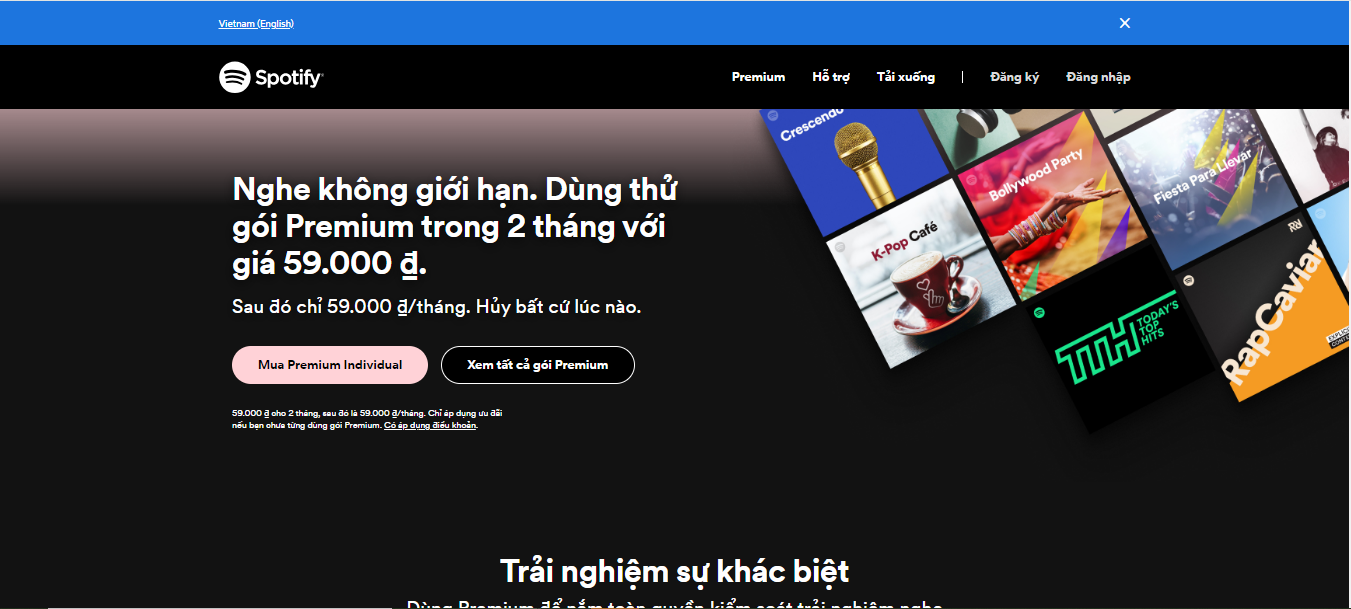
Task: Click the text "Sau đó chỉ 59.000 ₫/tháng"
Action: coord(350,307)
